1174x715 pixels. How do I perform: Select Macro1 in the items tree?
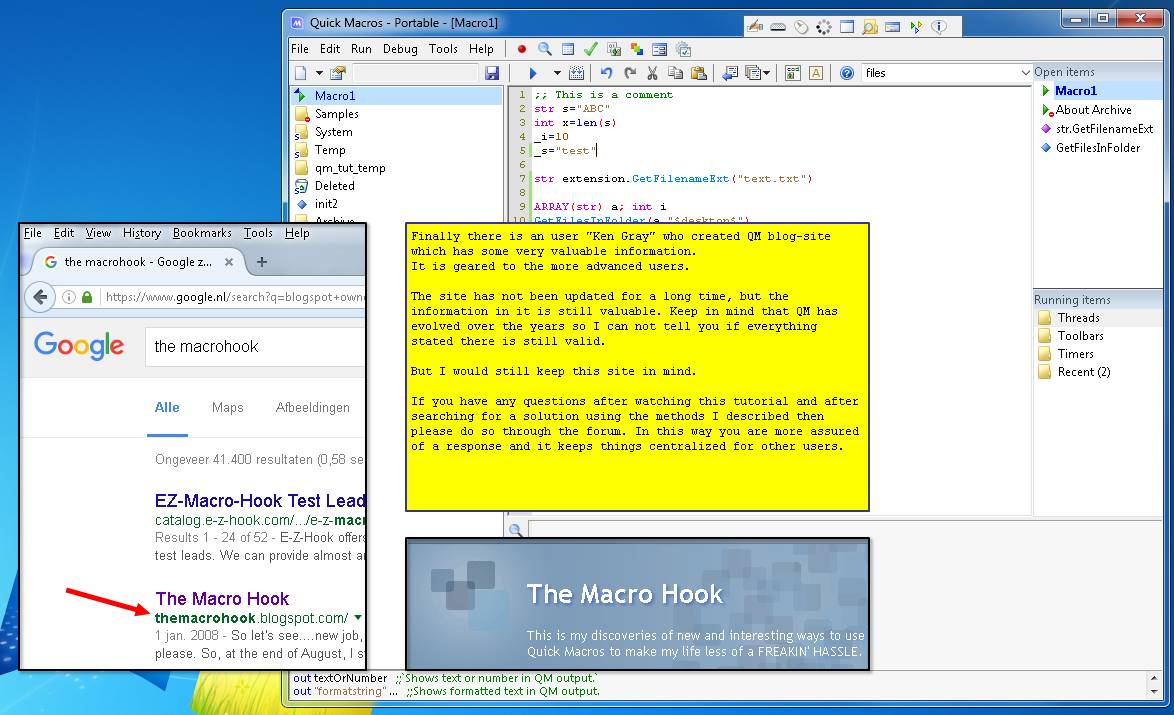pyautogui.click(x=334, y=96)
